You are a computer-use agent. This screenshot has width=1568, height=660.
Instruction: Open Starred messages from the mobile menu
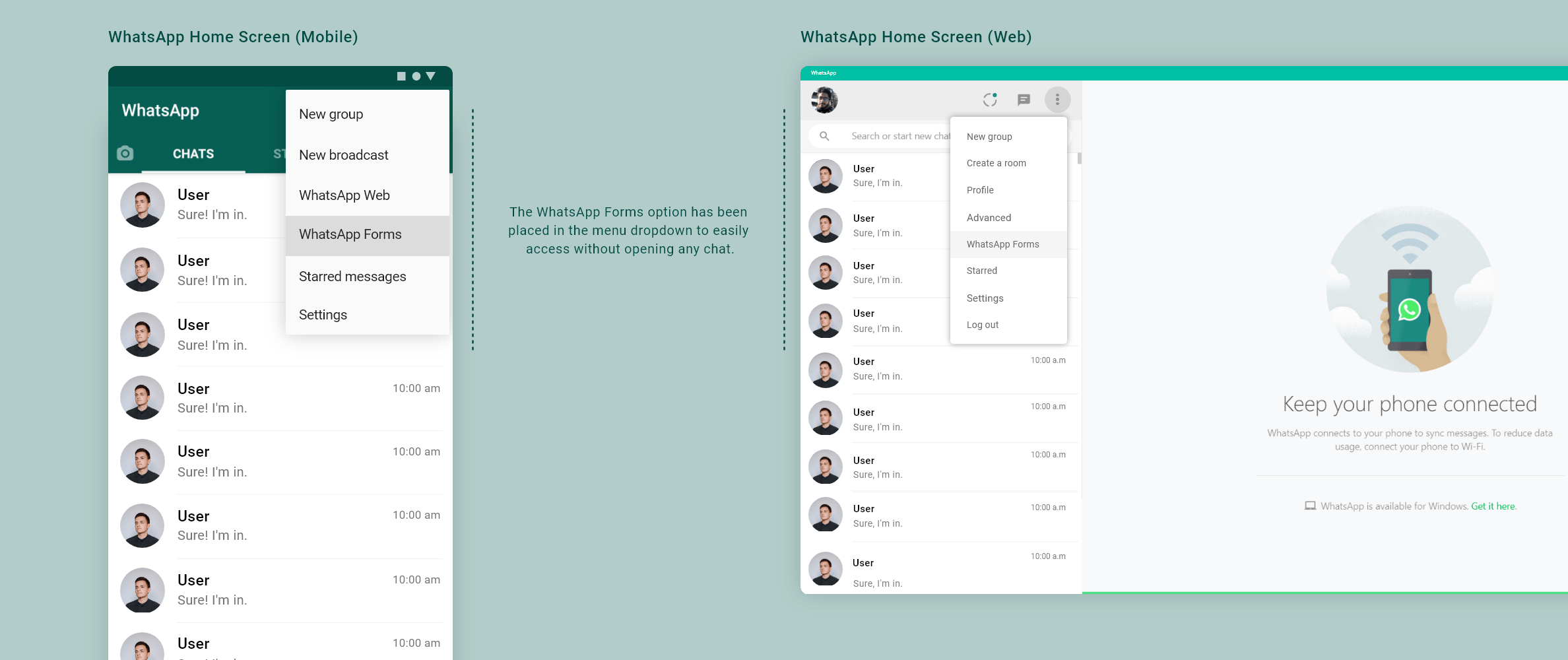click(352, 277)
